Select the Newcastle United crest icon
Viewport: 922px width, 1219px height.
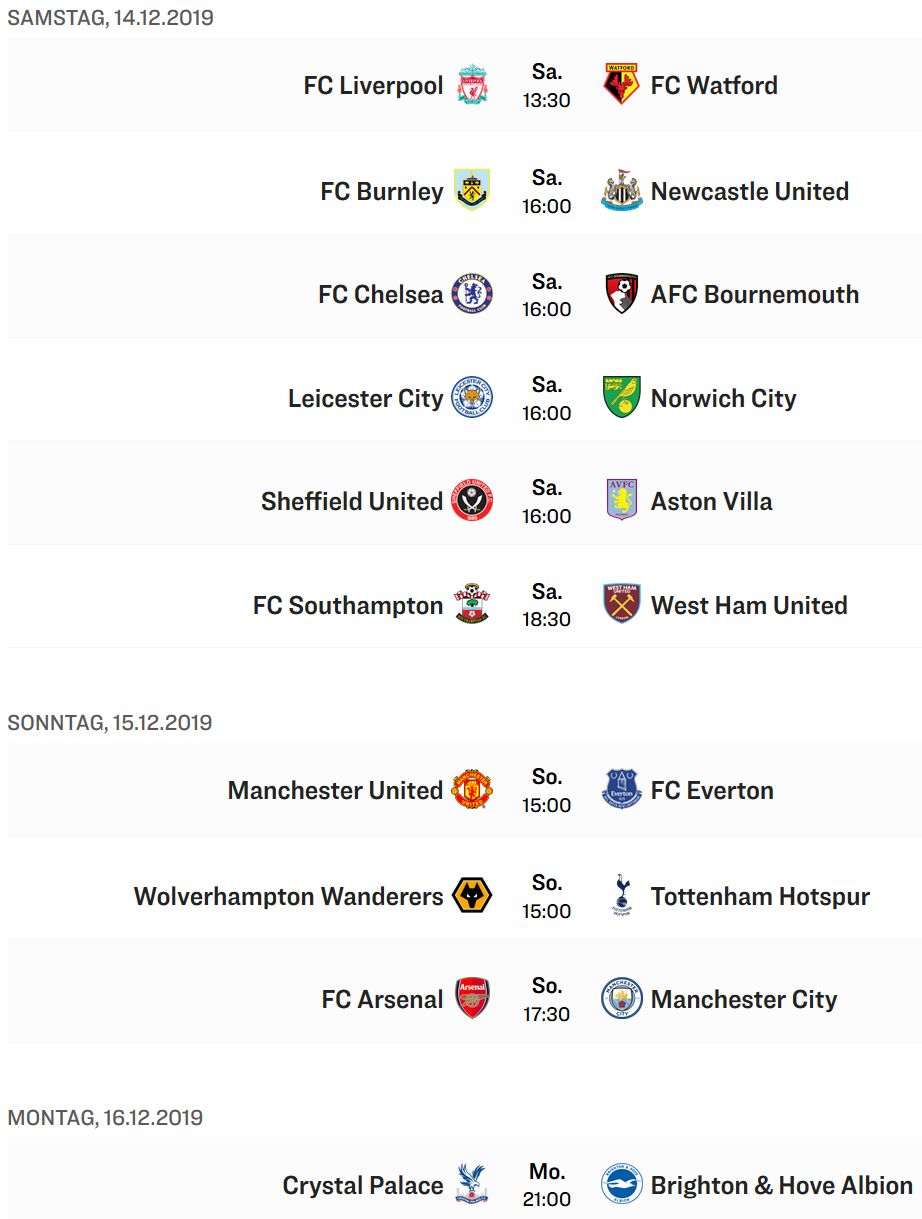[621, 191]
